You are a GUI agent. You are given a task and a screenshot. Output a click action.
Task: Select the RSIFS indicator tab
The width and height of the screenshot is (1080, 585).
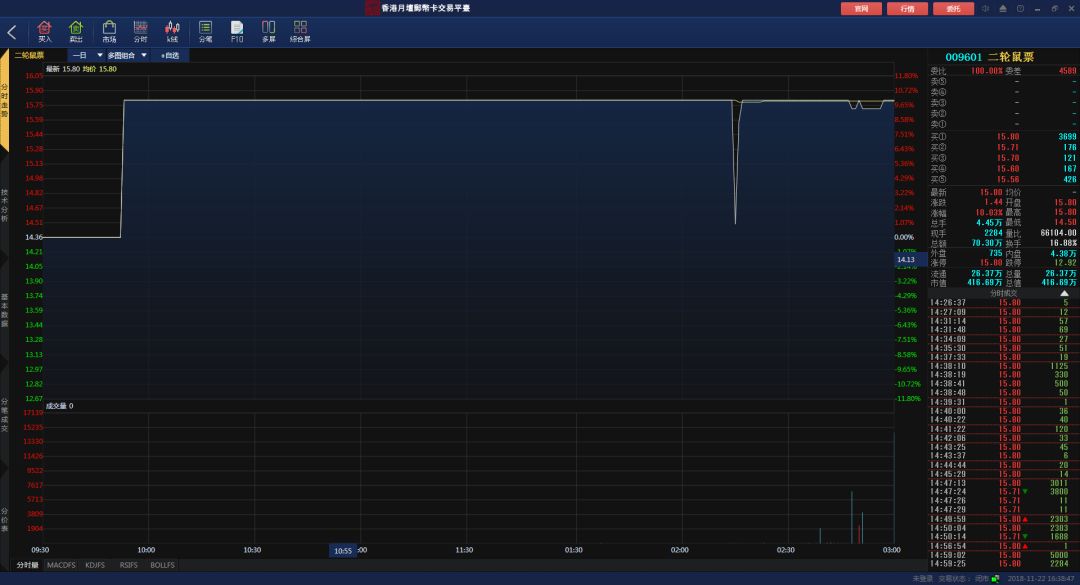[x=129, y=565]
